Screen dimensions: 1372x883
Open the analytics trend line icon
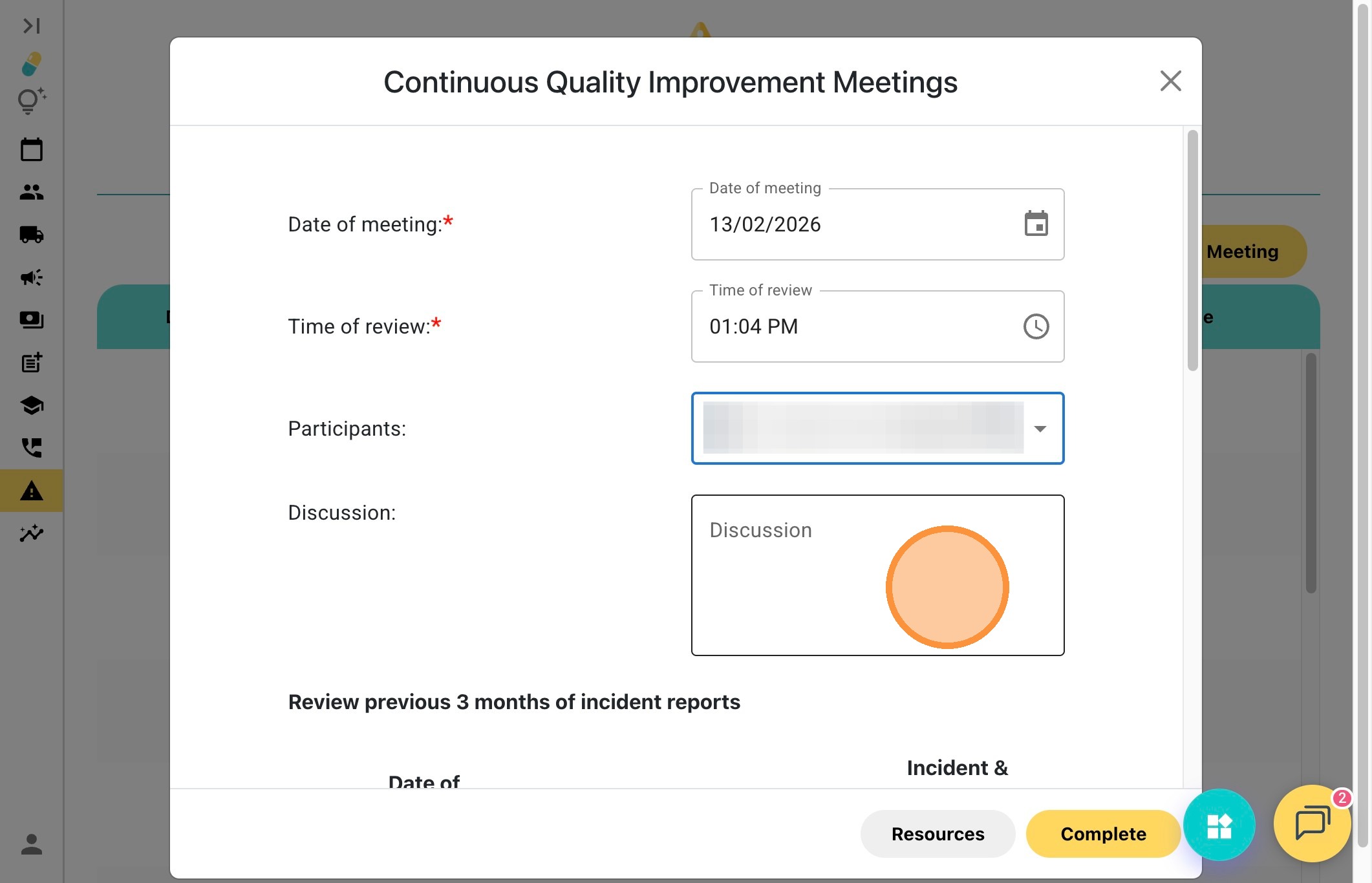[x=31, y=533]
